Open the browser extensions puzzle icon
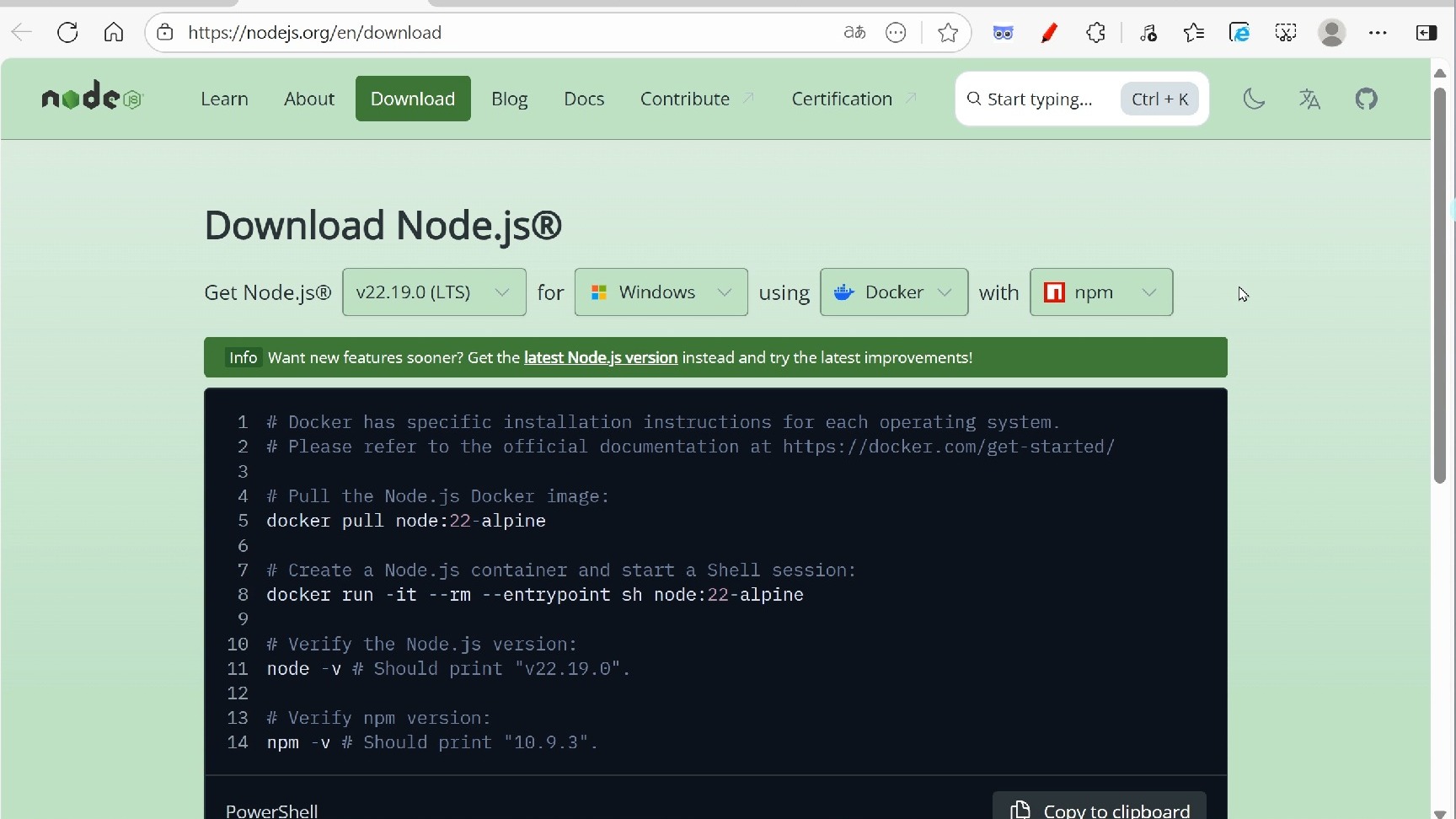This screenshot has height=819, width=1456. coord(1095,33)
